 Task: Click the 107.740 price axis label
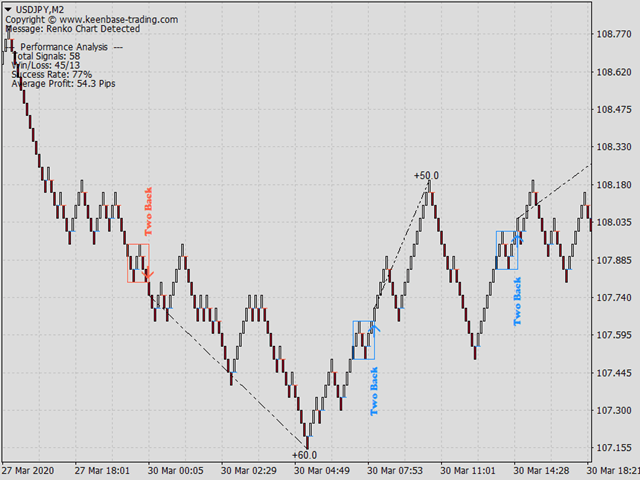(614, 298)
